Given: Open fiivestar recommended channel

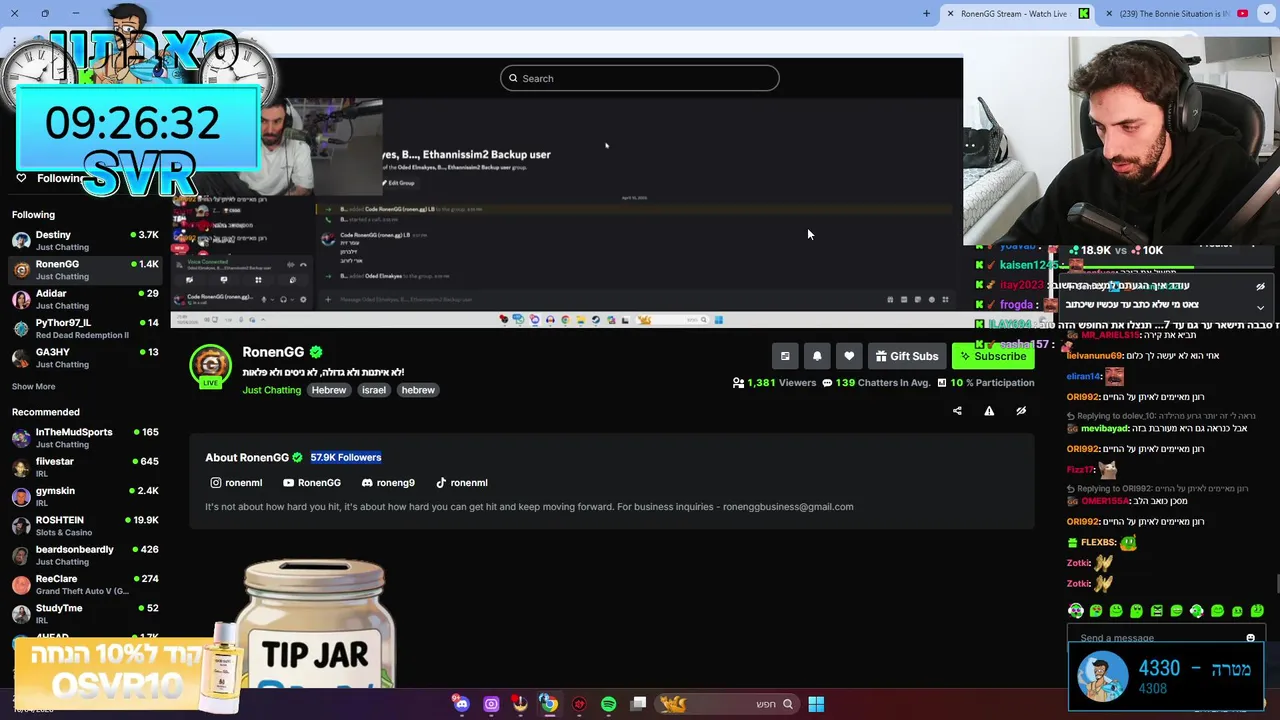Looking at the screenshot, I should pyautogui.click(x=85, y=467).
